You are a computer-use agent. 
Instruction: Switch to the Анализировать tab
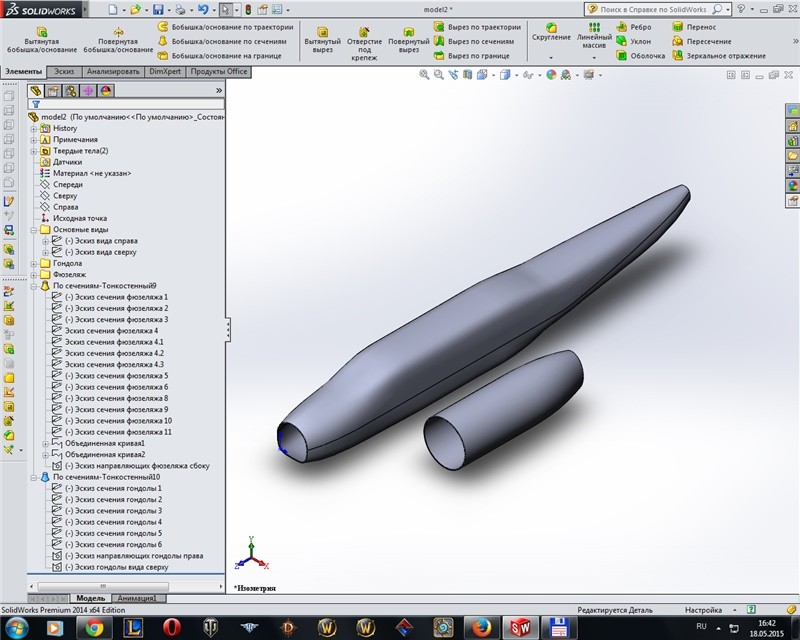(113, 71)
